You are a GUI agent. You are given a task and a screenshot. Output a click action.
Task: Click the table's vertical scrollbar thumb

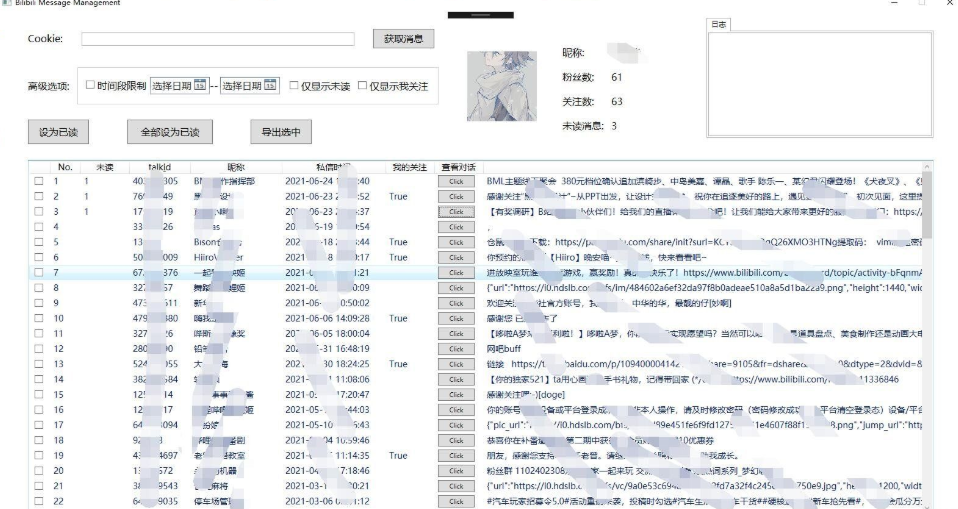(x=927, y=205)
